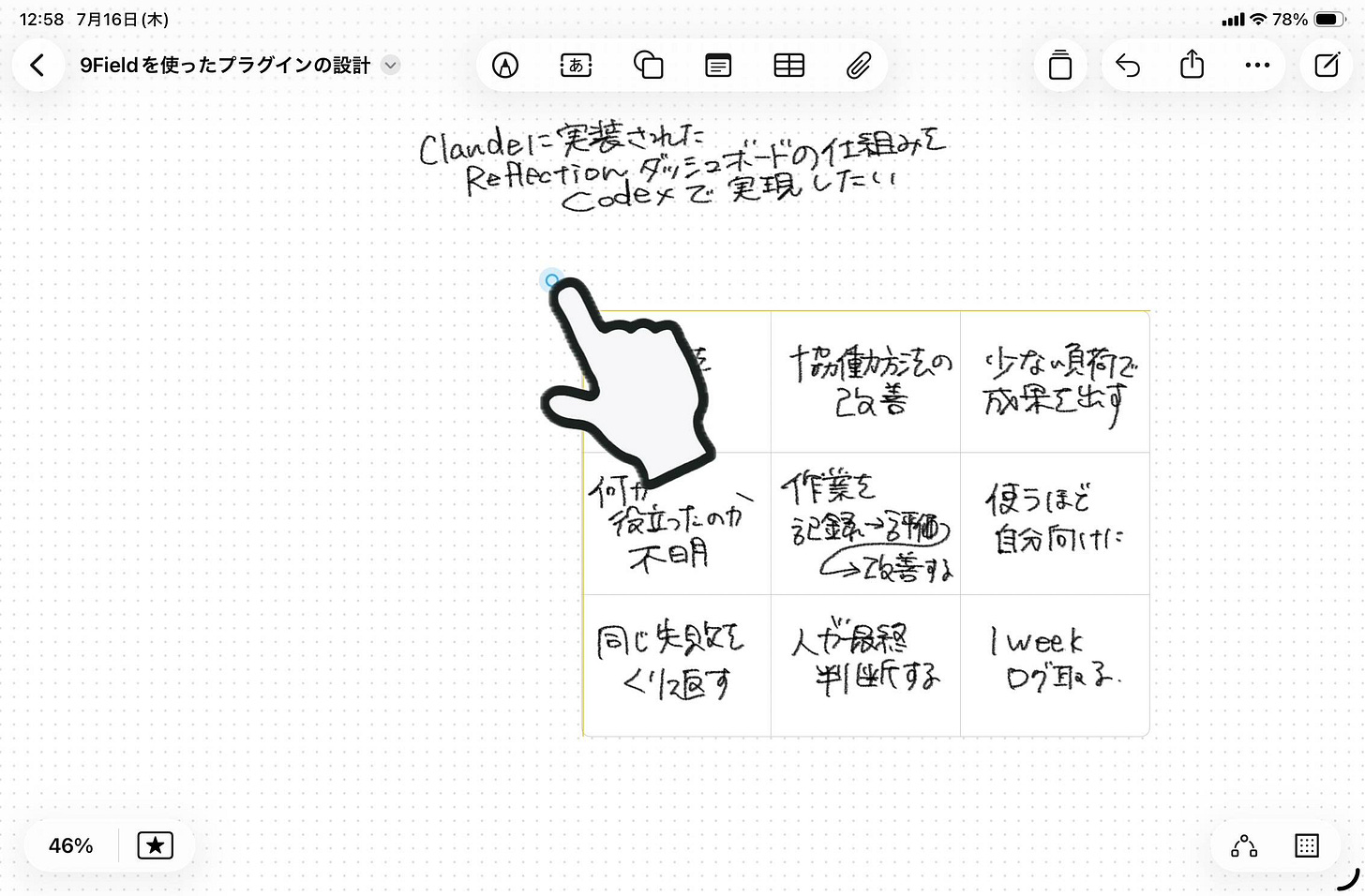The height and width of the screenshot is (896, 1365).
Task: Select the cell 1week ログ取る
Action: point(1055,665)
